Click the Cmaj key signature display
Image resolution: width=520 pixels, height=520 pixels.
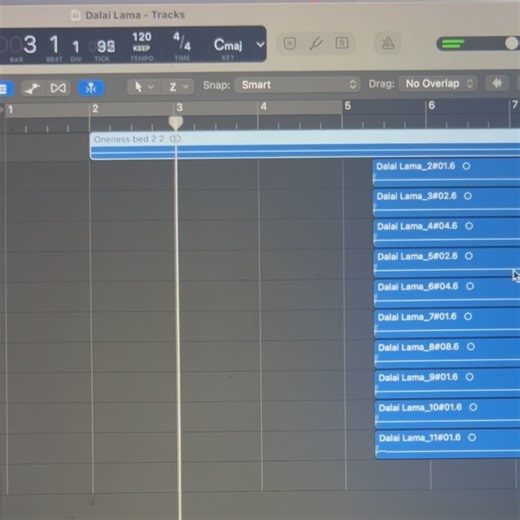228,45
